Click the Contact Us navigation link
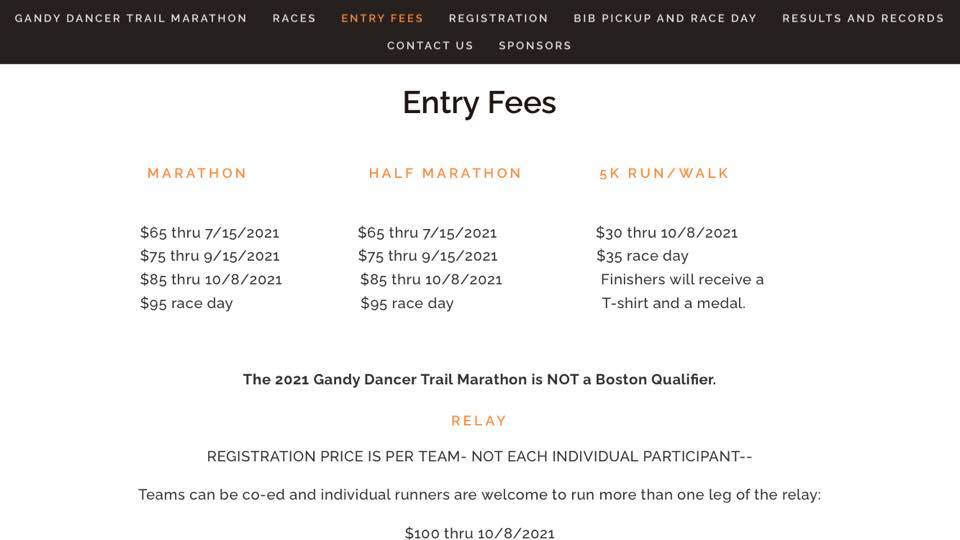The image size is (960, 540). click(x=430, y=45)
